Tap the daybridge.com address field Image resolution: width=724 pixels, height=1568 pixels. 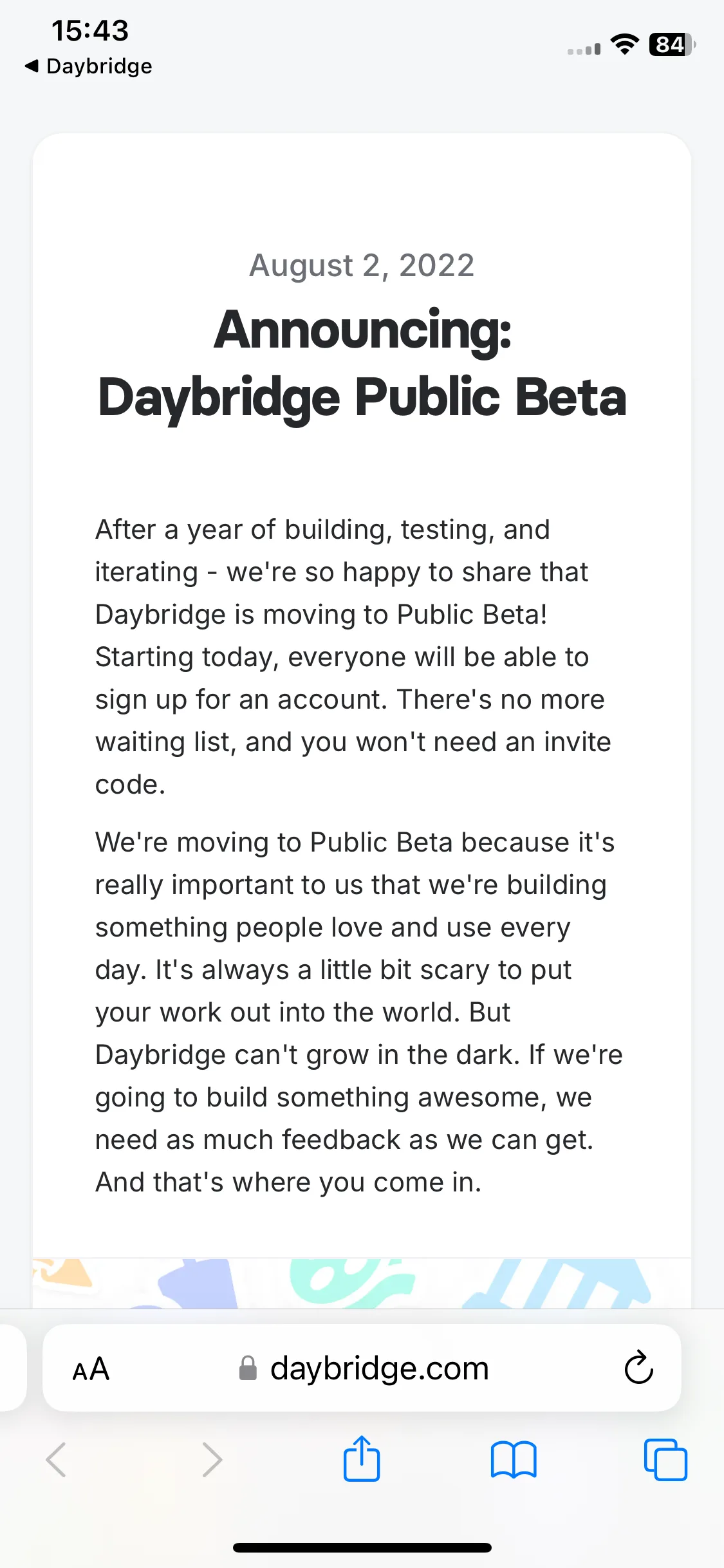point(362,1368)
